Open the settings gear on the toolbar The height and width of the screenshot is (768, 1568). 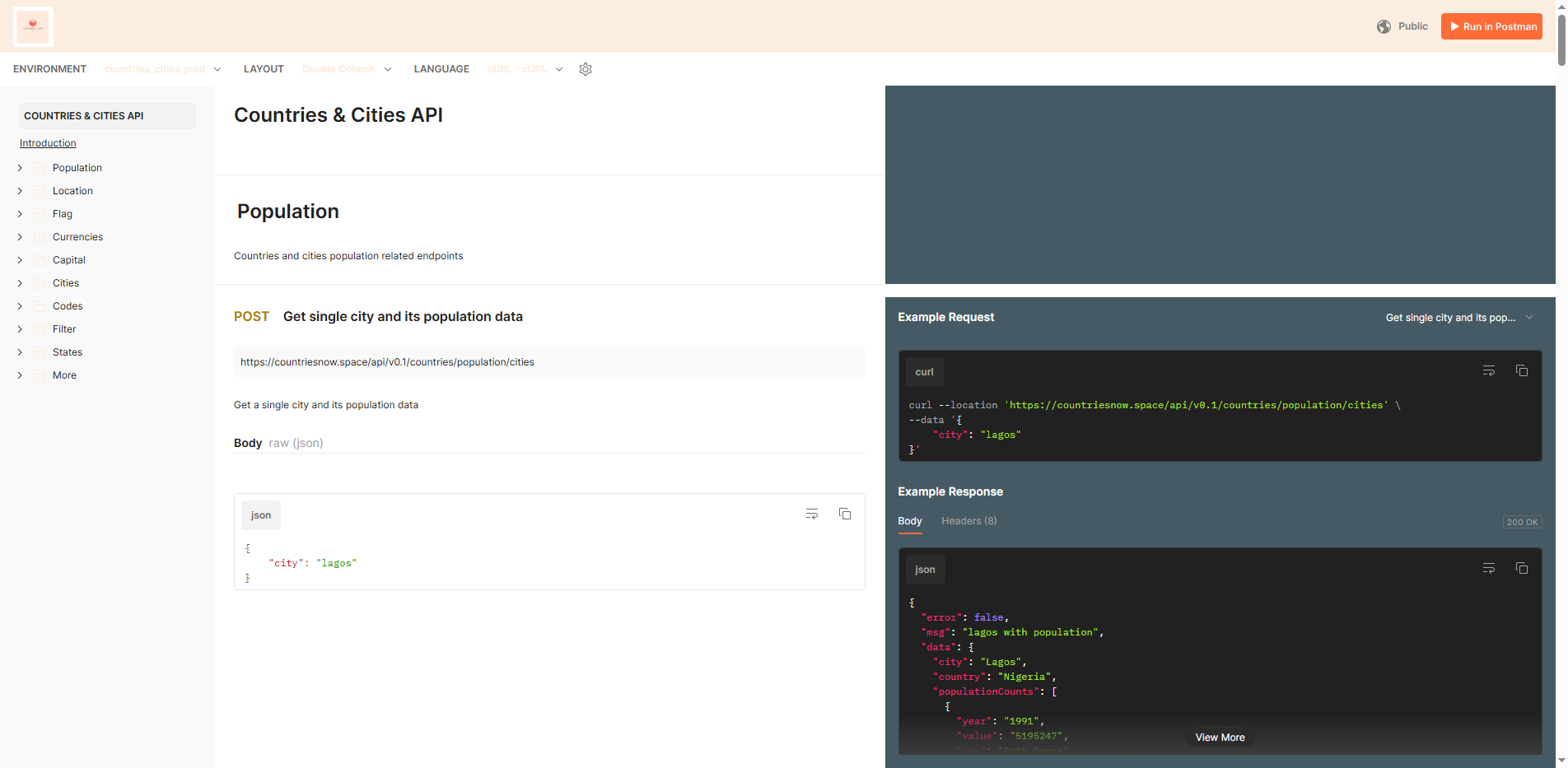click(x=586, y=69)
